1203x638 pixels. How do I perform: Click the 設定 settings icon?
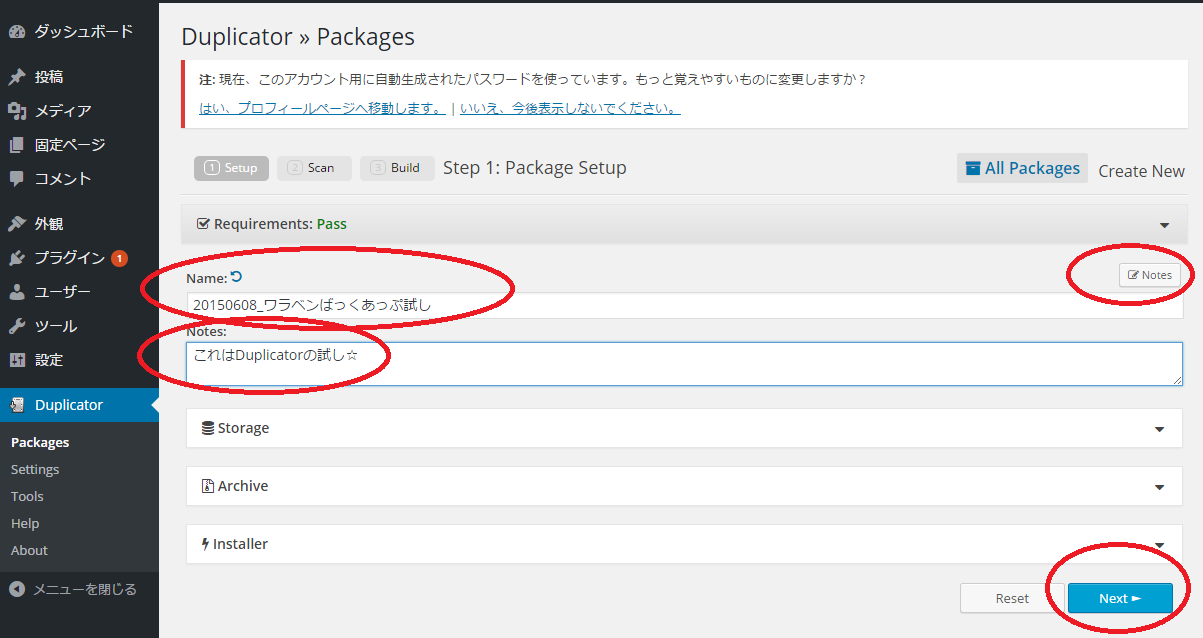point(17,360)
